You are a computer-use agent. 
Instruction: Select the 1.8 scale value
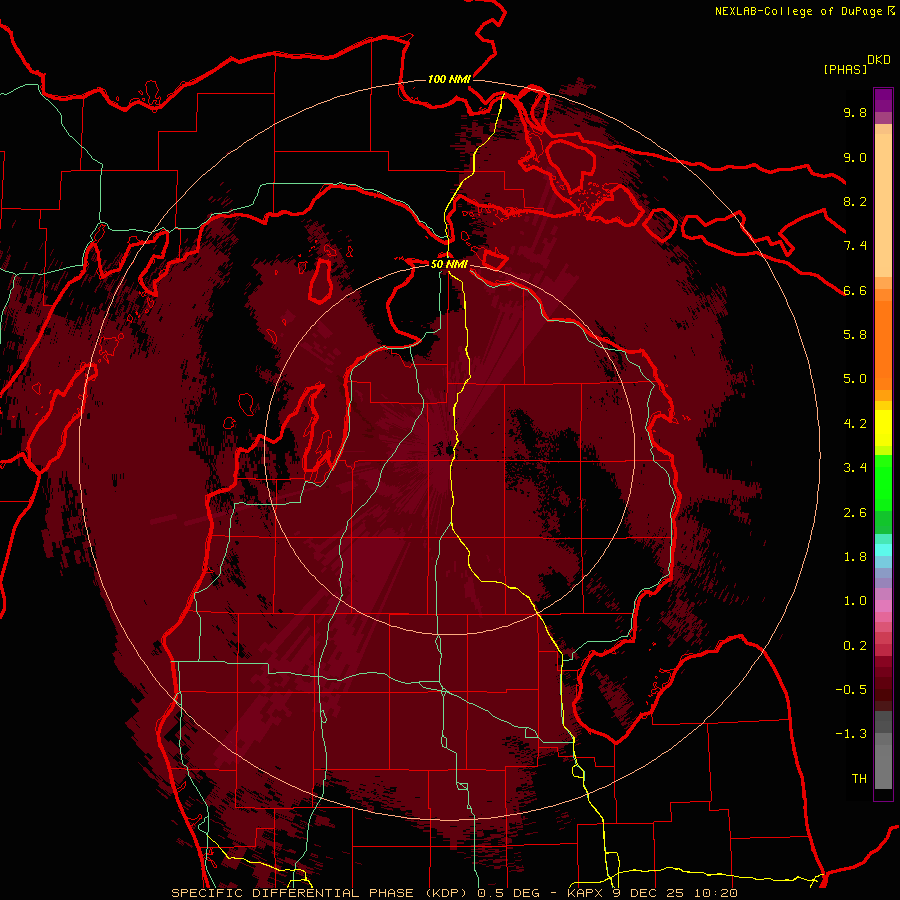(x=855, y=557)
